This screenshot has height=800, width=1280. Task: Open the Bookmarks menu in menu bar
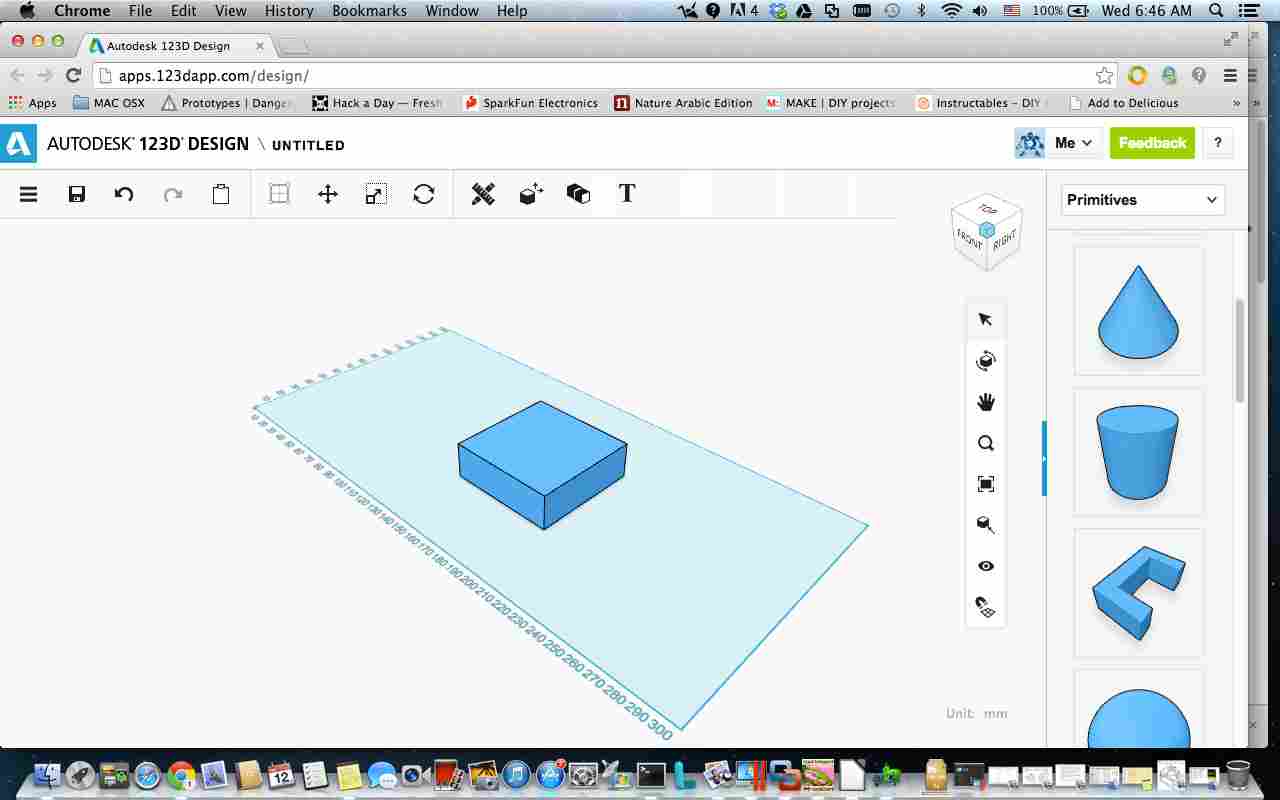tap(369, 11)
